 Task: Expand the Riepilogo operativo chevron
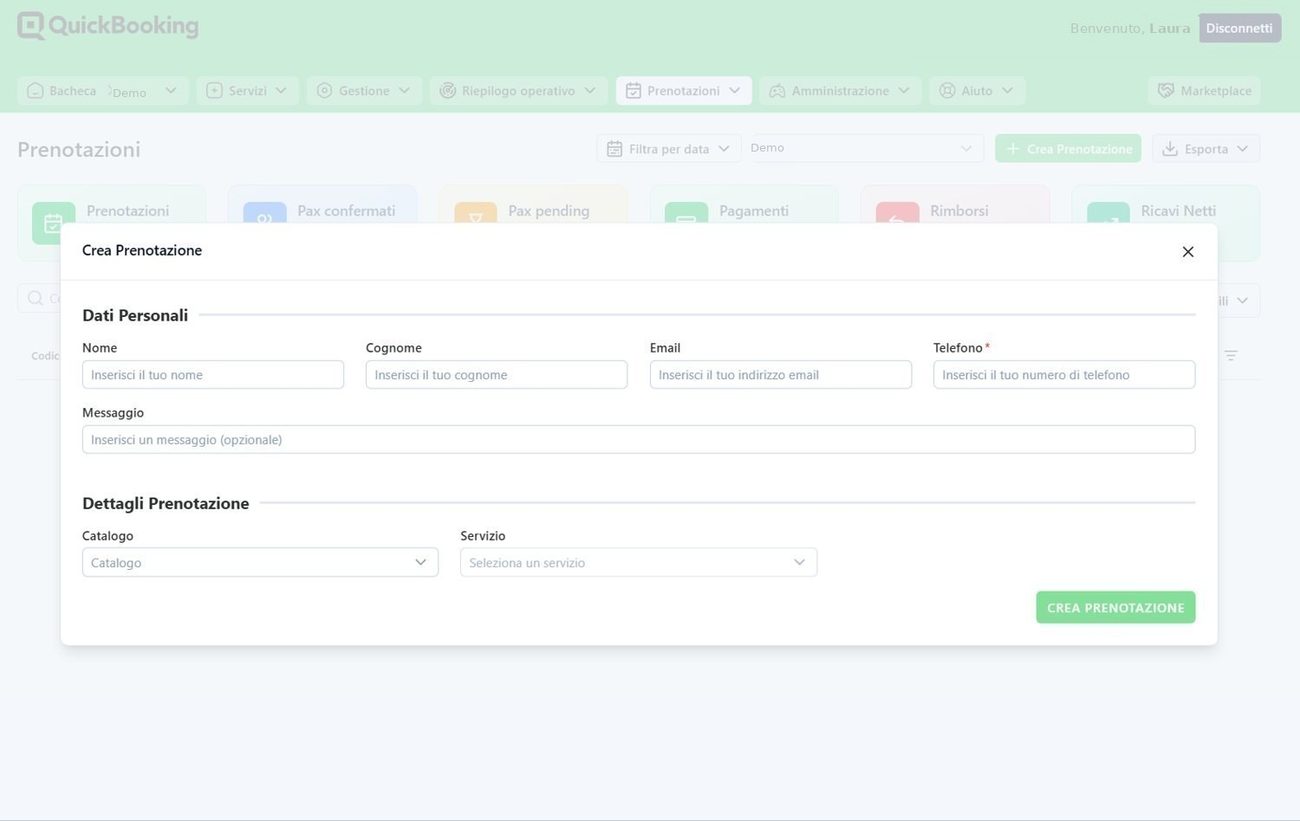590,91
